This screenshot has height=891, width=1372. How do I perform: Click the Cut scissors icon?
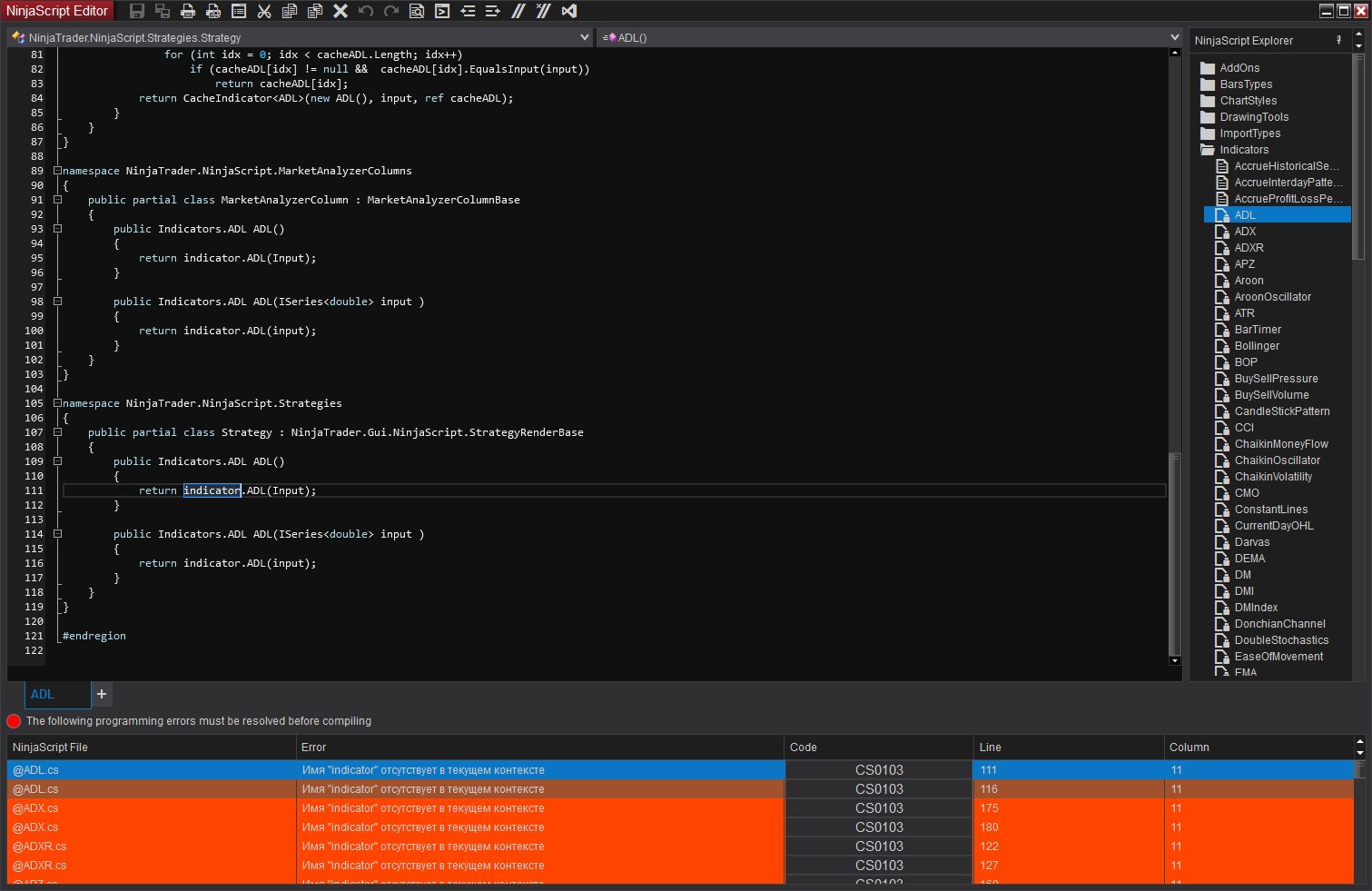tap(264, 11)
